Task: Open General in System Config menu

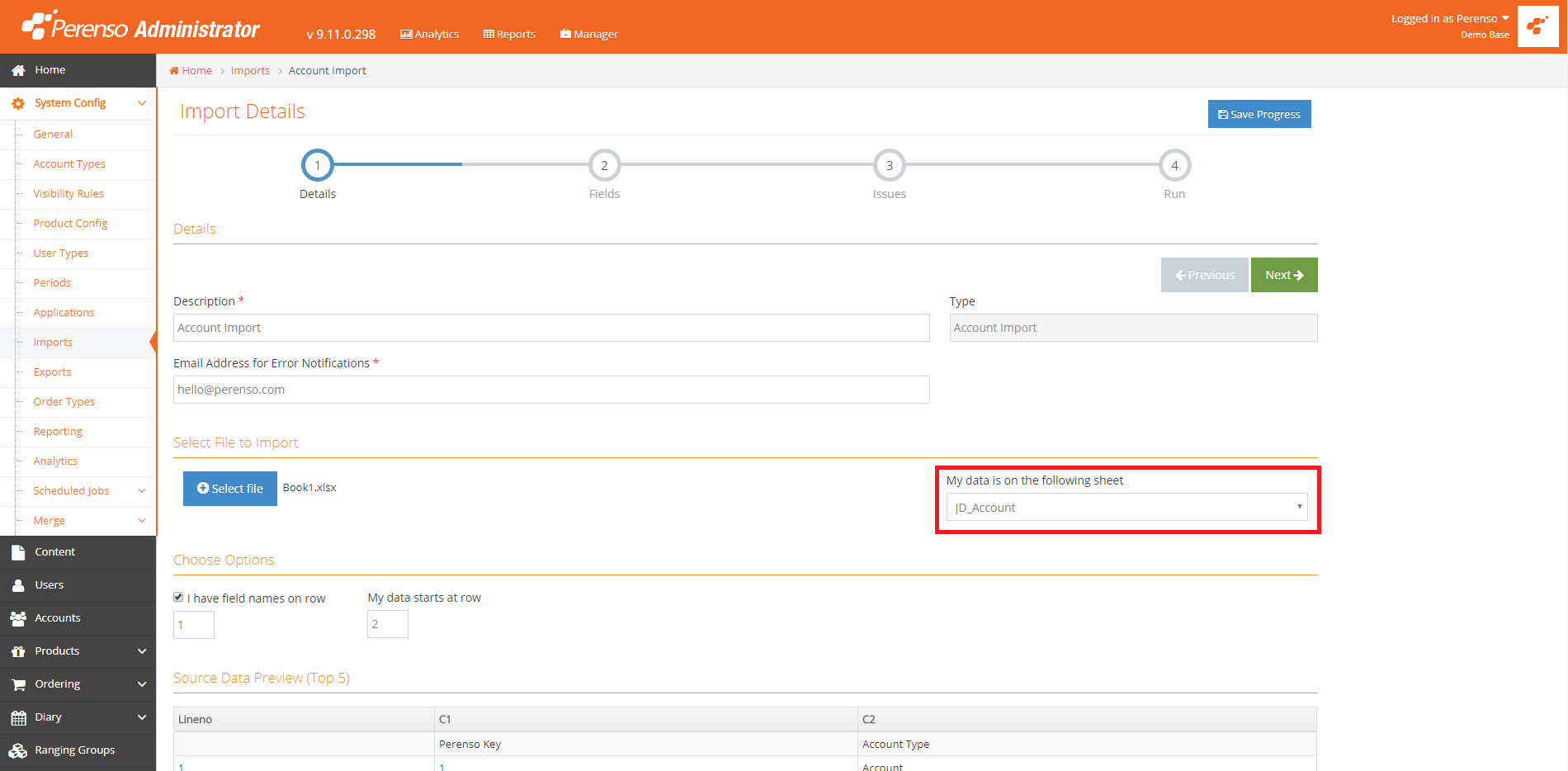Action: click(53, 135)
